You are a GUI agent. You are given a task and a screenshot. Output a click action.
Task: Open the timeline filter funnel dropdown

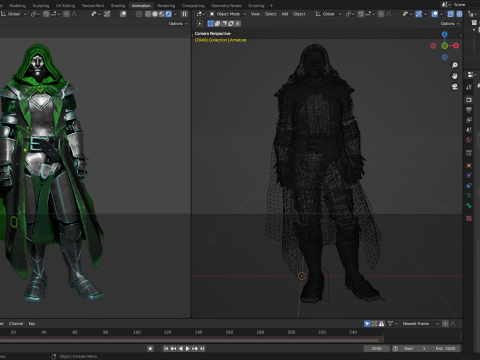point(392,324)
